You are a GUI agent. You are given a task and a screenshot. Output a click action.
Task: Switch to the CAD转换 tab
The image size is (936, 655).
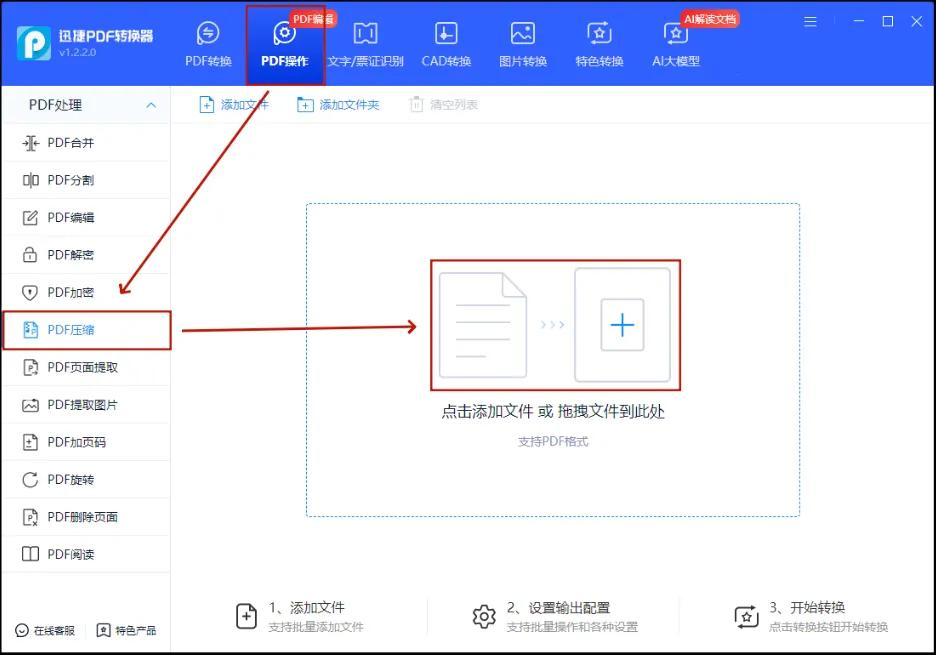coord(446,45)
